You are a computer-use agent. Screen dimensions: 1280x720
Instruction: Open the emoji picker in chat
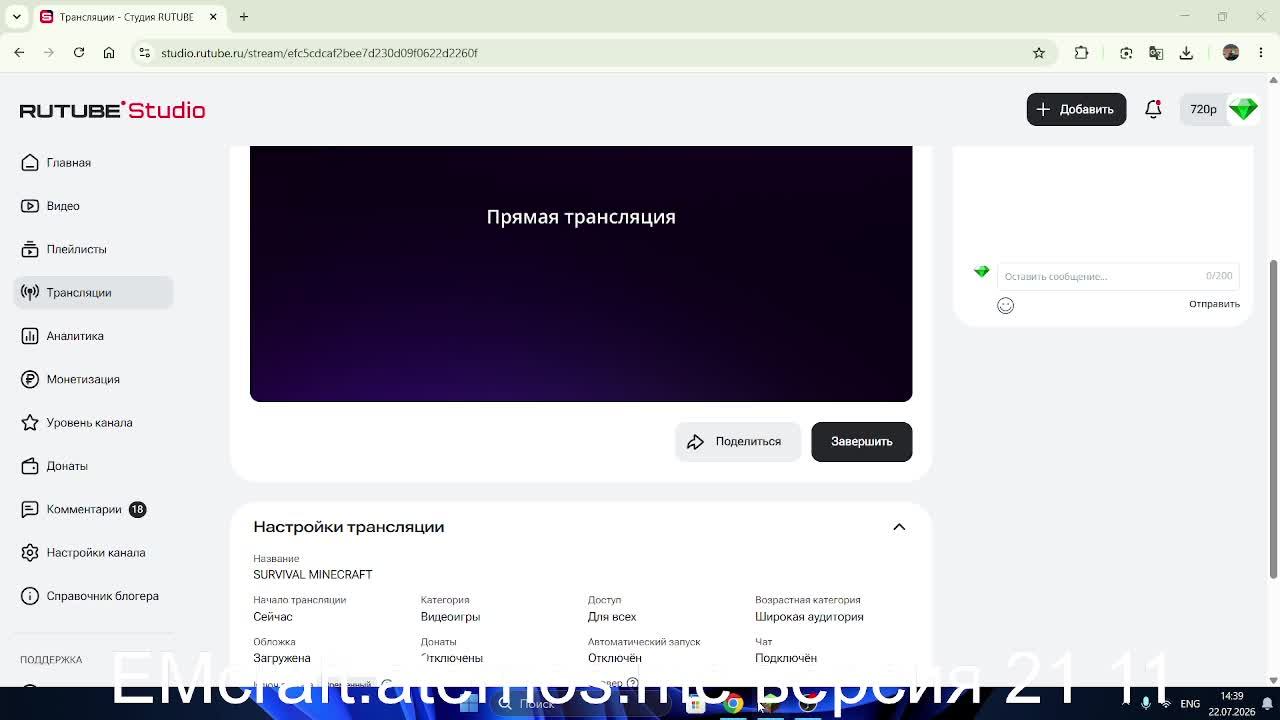[1005, 305]
